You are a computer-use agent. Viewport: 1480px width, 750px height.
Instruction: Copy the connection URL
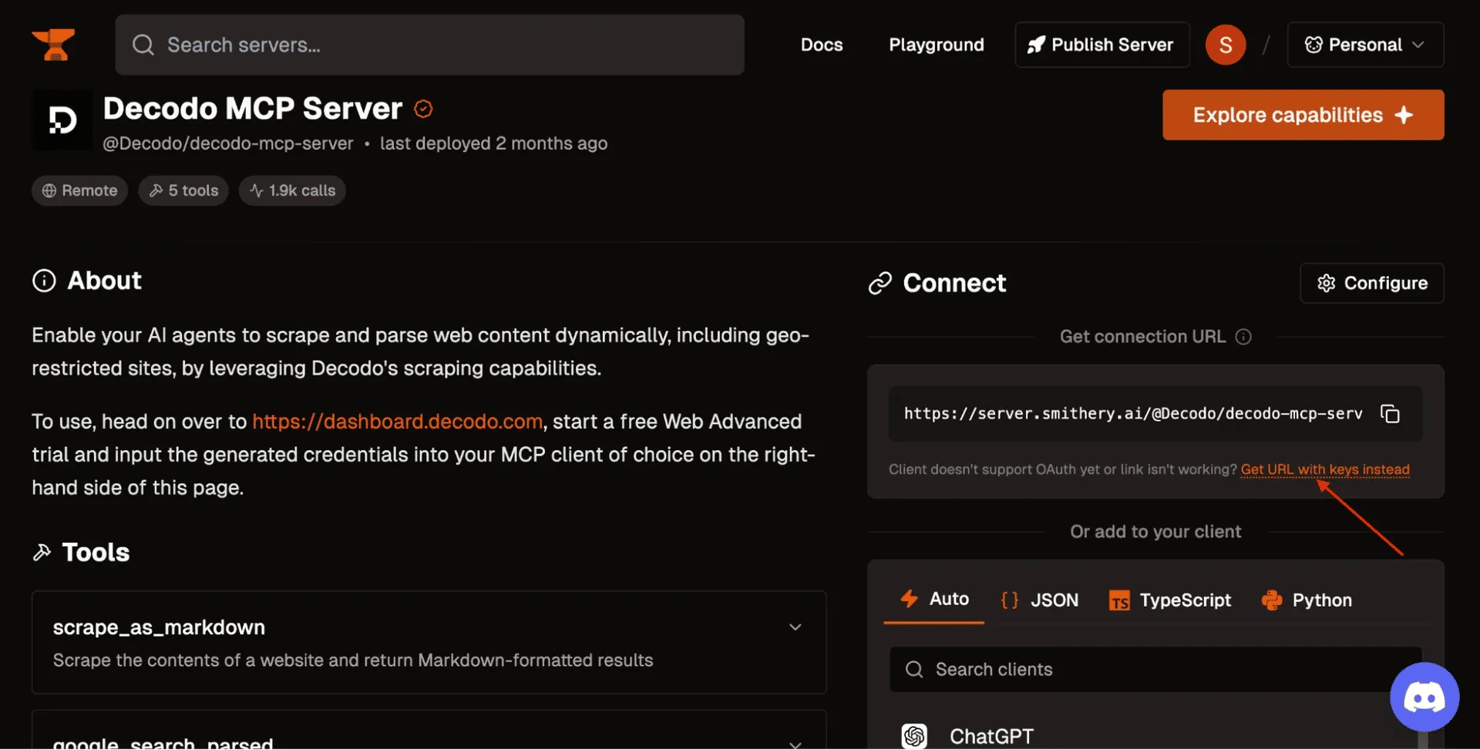coord(1390,414)
